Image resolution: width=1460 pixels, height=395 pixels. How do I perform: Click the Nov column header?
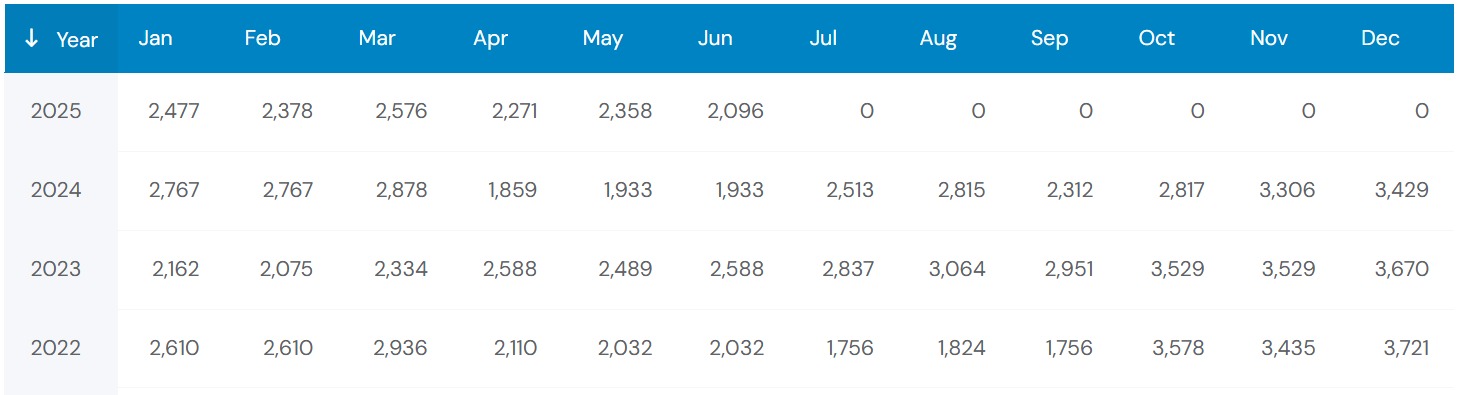(x=1268, y=38)
